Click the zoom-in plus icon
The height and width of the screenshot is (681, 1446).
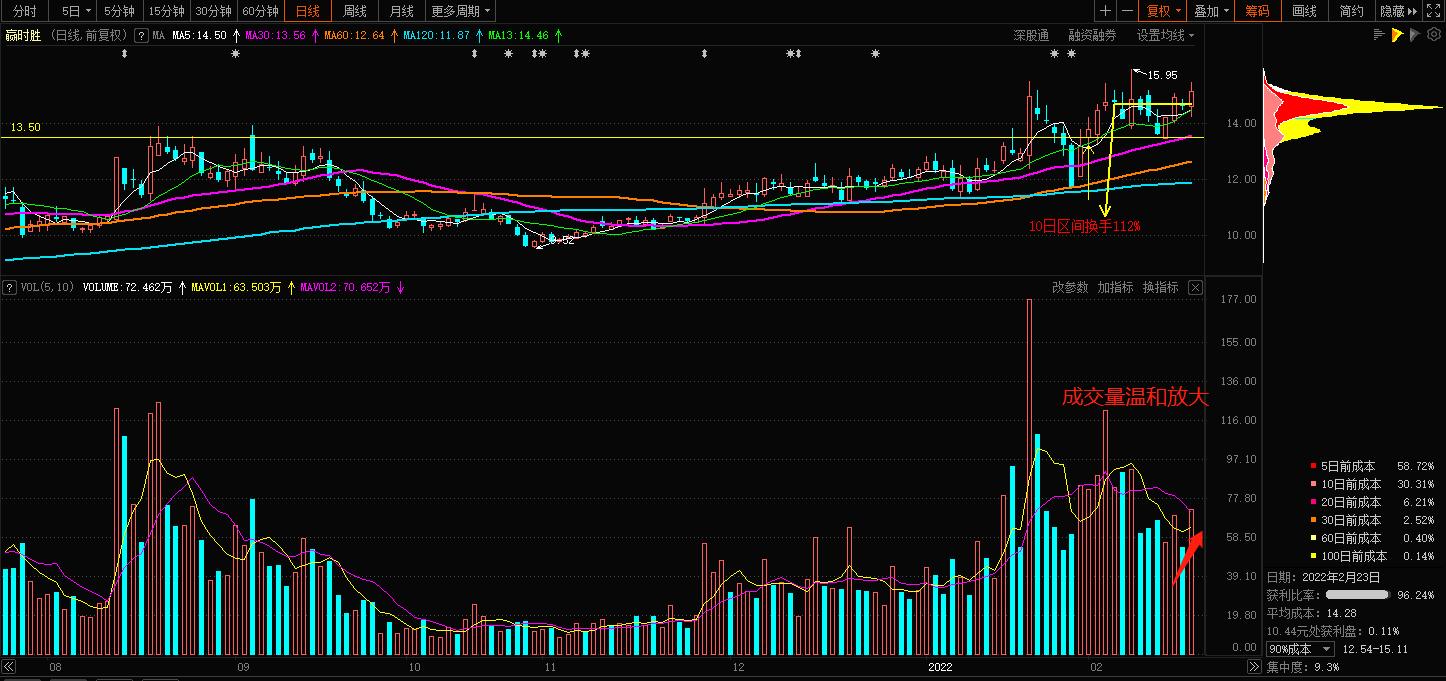(x=1105, y=11)
